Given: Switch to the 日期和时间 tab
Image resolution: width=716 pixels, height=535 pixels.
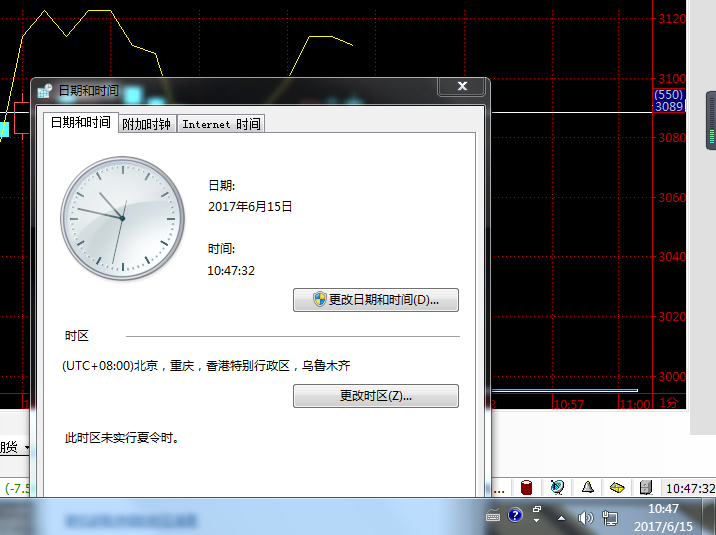Looking at the screenshot, I should pos(80,122).
